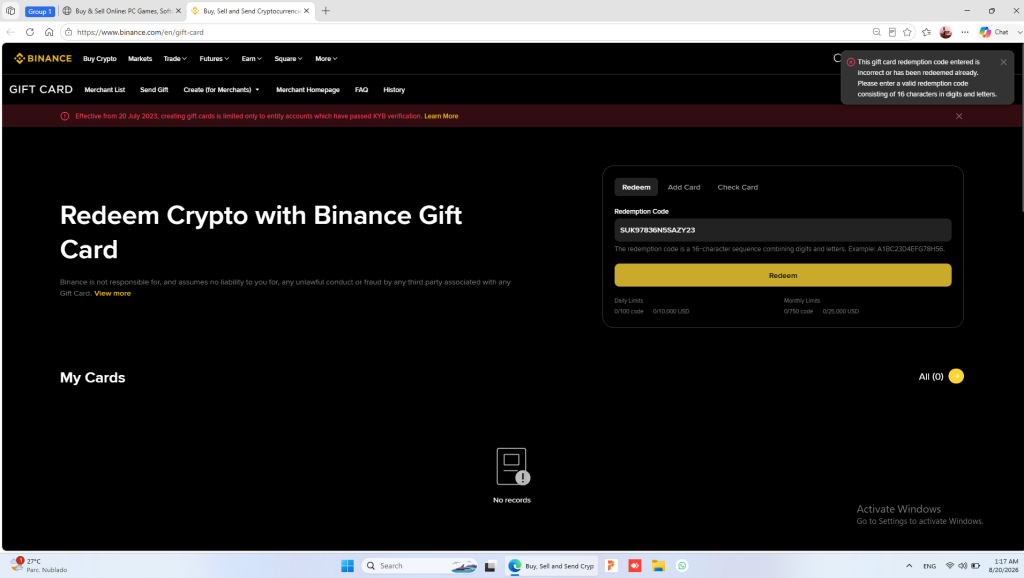1024x578 pixels.
Task: Expand the Futures dropdown menu
Action: pyautogui.click(x=214, y=59)
